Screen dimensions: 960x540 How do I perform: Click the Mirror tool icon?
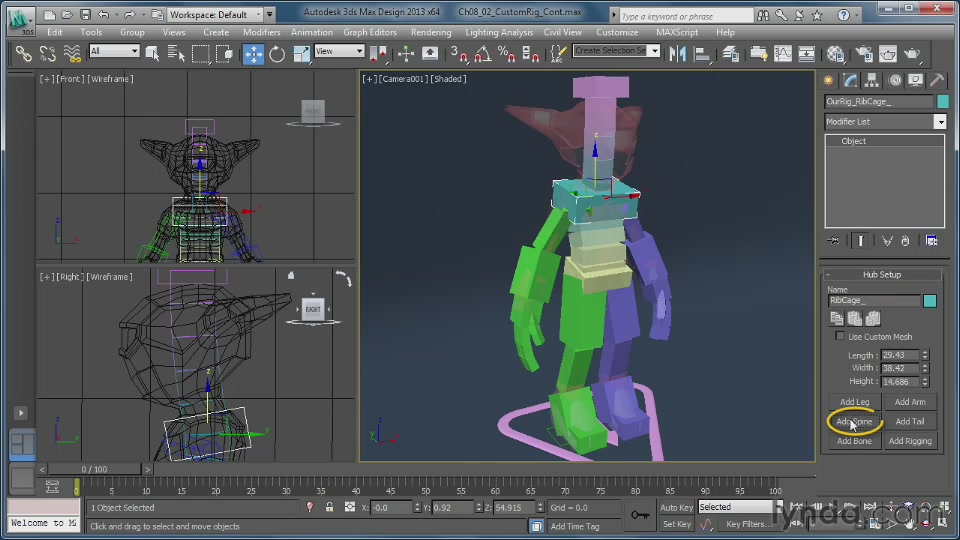678,54
